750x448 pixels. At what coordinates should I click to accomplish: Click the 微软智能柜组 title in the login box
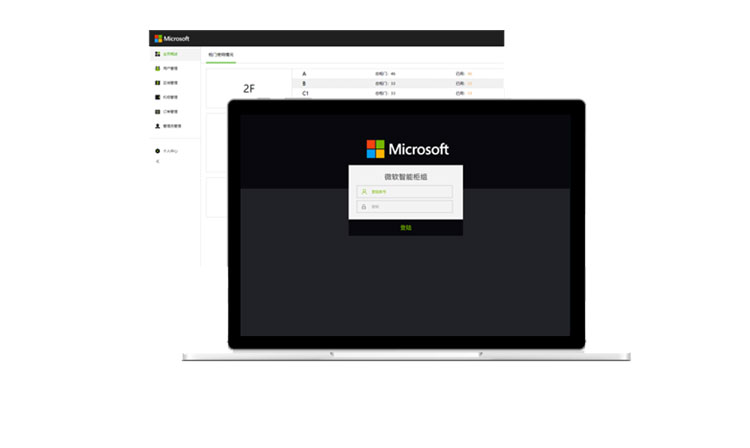[x=406, y=177]
